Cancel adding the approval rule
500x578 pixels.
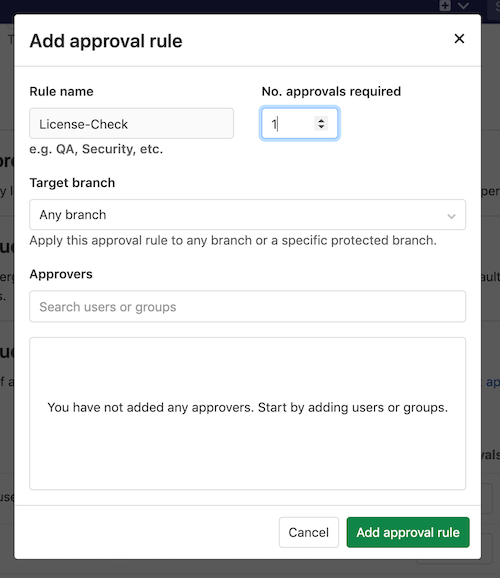[x=309, y=532]
